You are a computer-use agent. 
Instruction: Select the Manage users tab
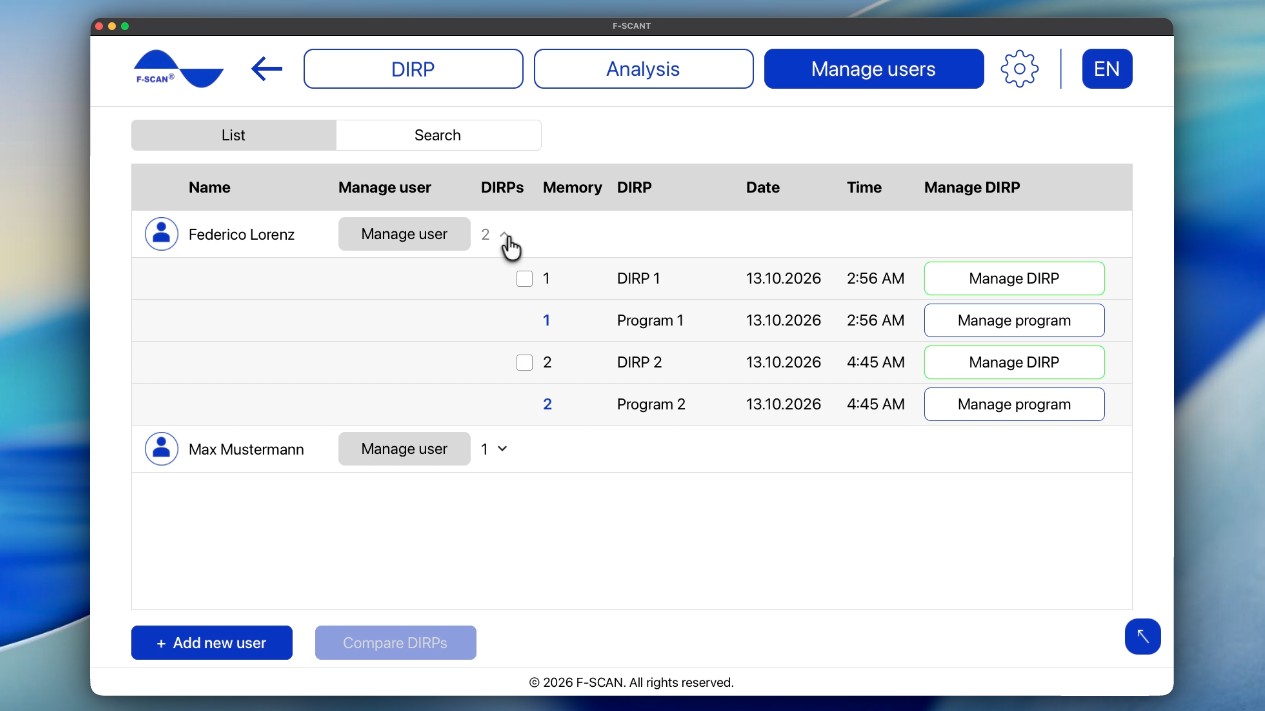click(x=873, y=69)
